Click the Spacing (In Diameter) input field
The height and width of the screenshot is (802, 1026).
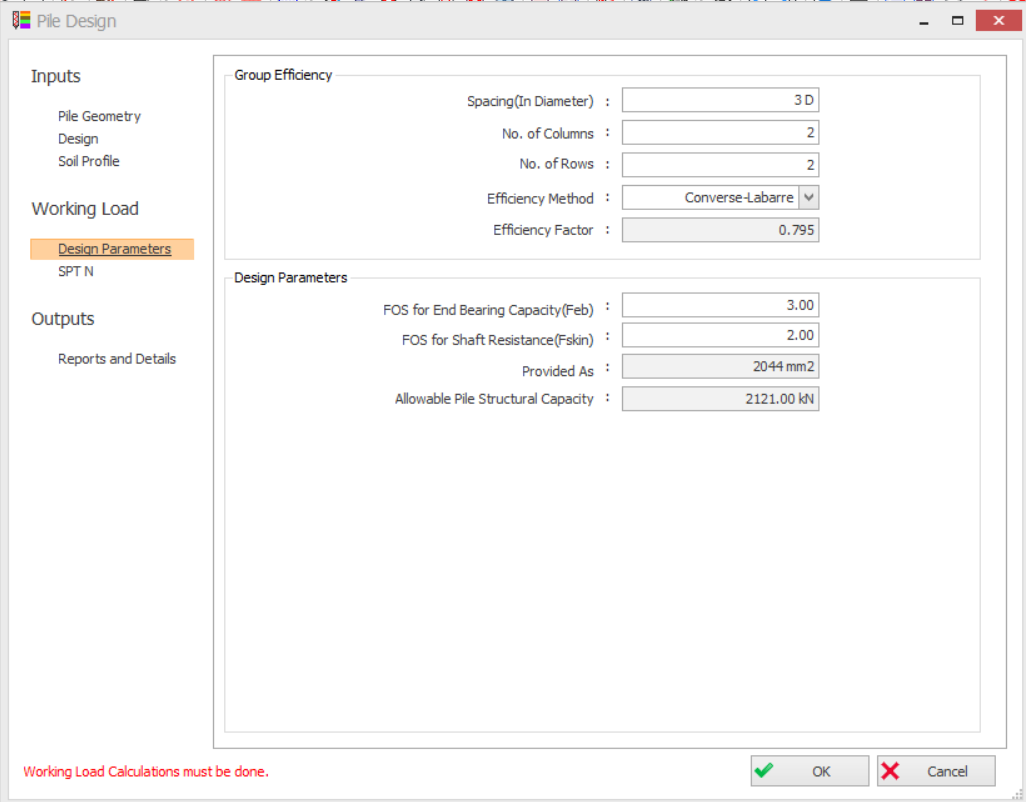(720, 100)
